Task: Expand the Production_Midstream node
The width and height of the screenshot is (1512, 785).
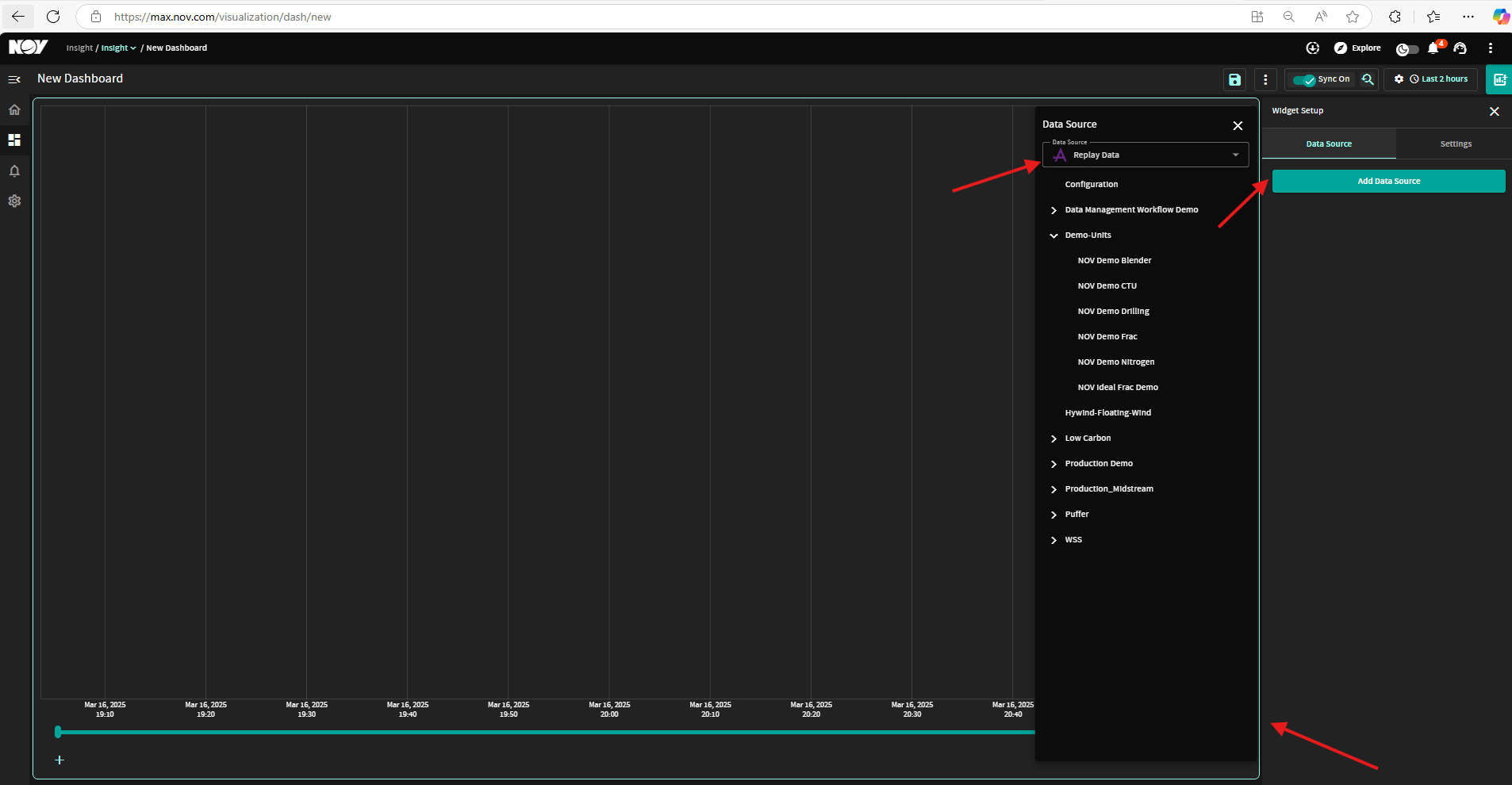Action: coord(1053,489)
